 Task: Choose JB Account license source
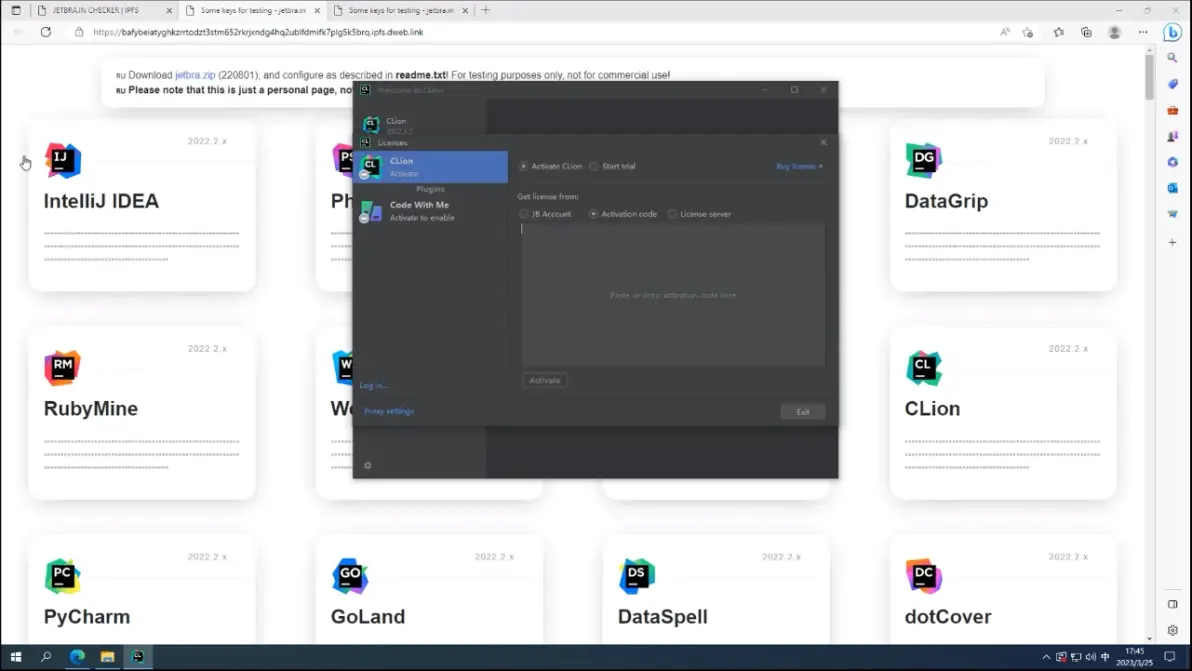523,214
